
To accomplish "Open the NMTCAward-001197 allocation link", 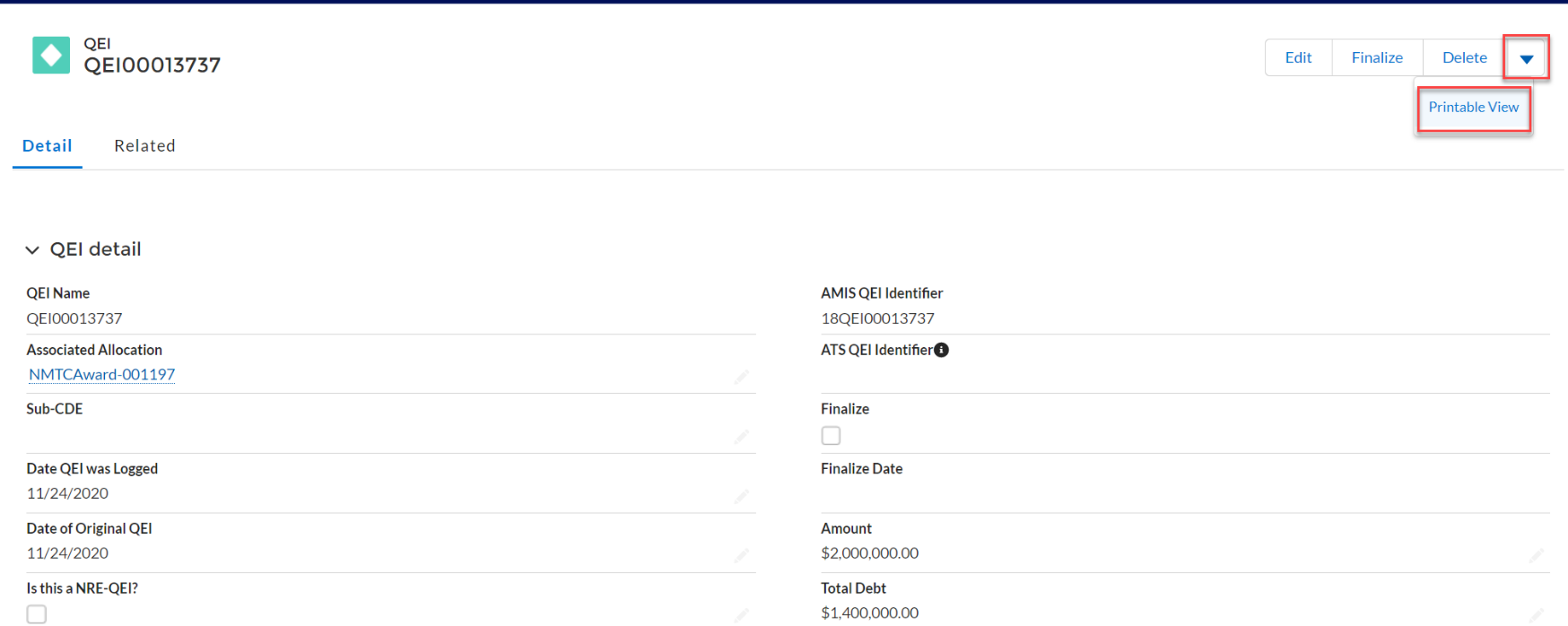I will (x=102, y=375).
